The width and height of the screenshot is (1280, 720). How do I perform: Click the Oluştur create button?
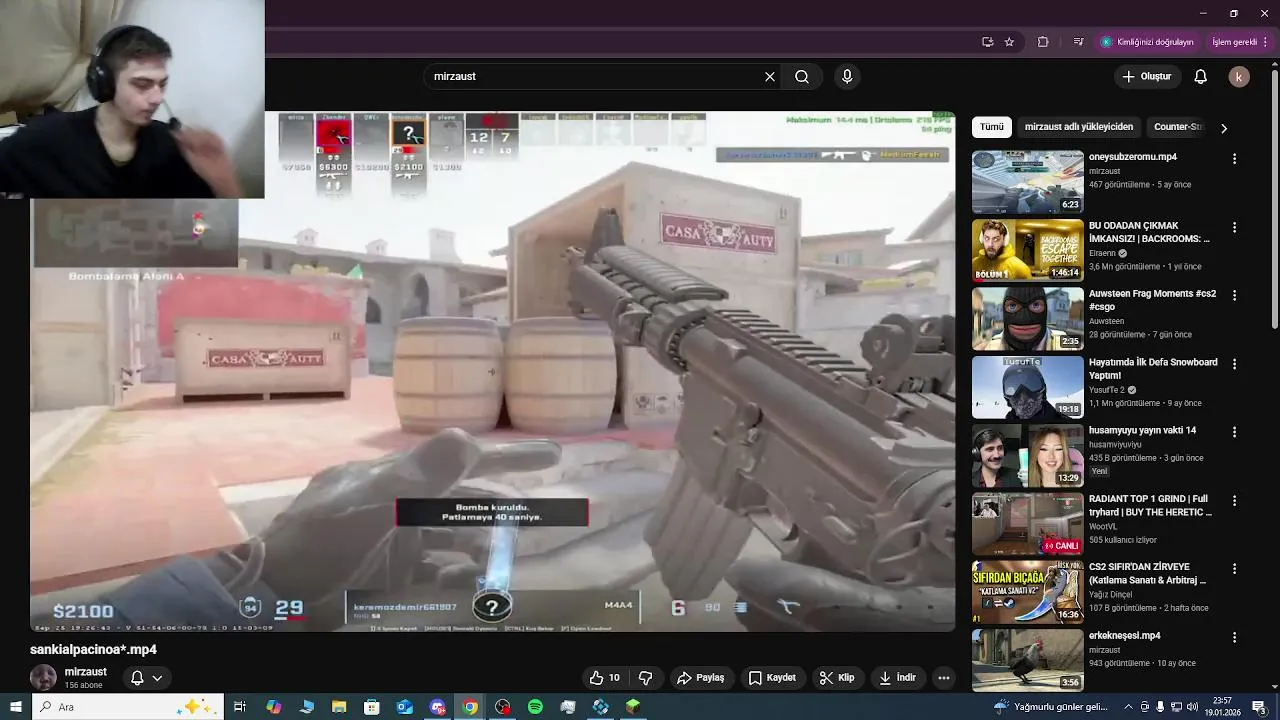[x=1146, y=77]
